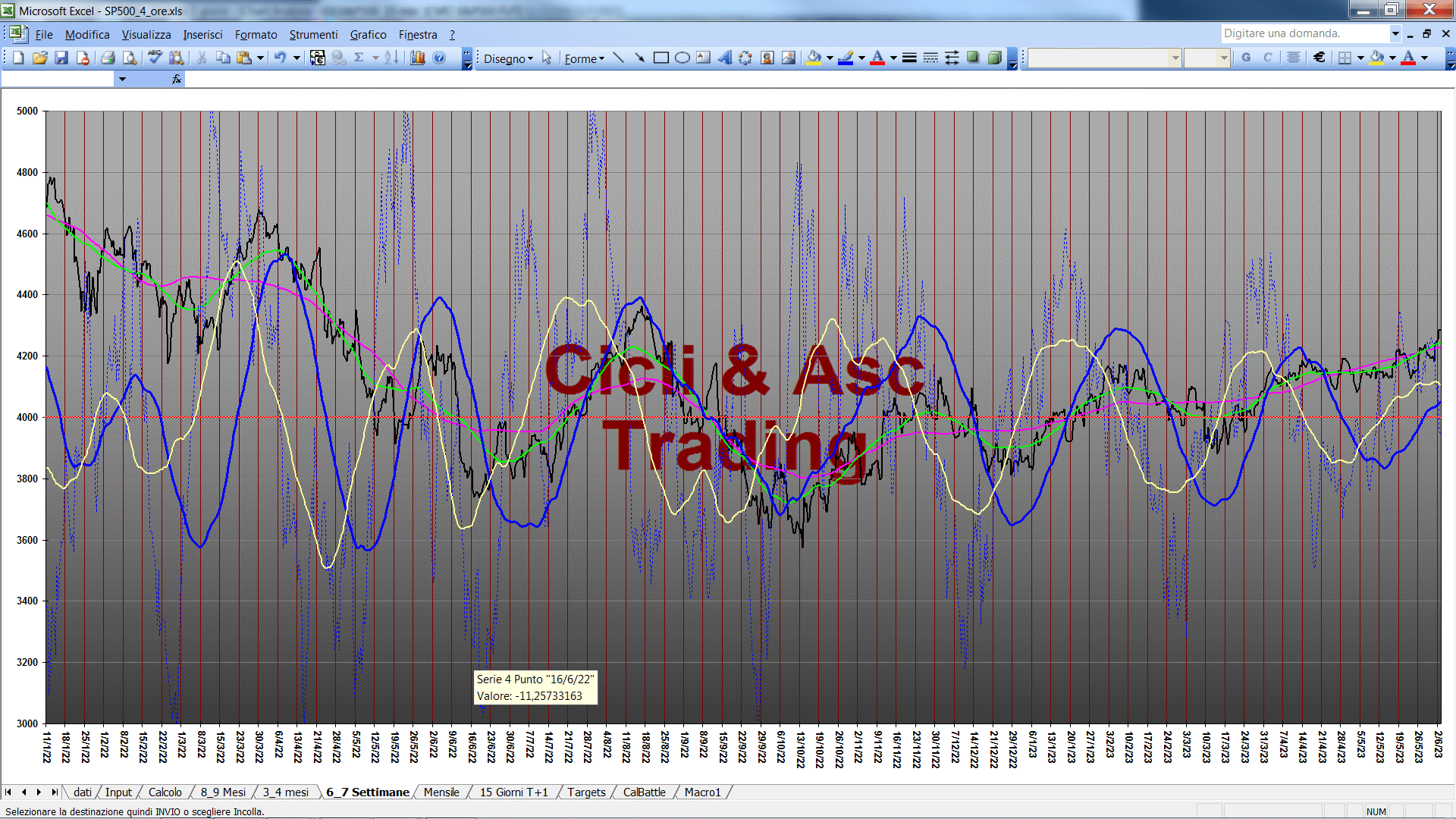Insert a diagram or organization chart
The height and width of the screenshot is (819, 1456).
click(x=746, y=58)
